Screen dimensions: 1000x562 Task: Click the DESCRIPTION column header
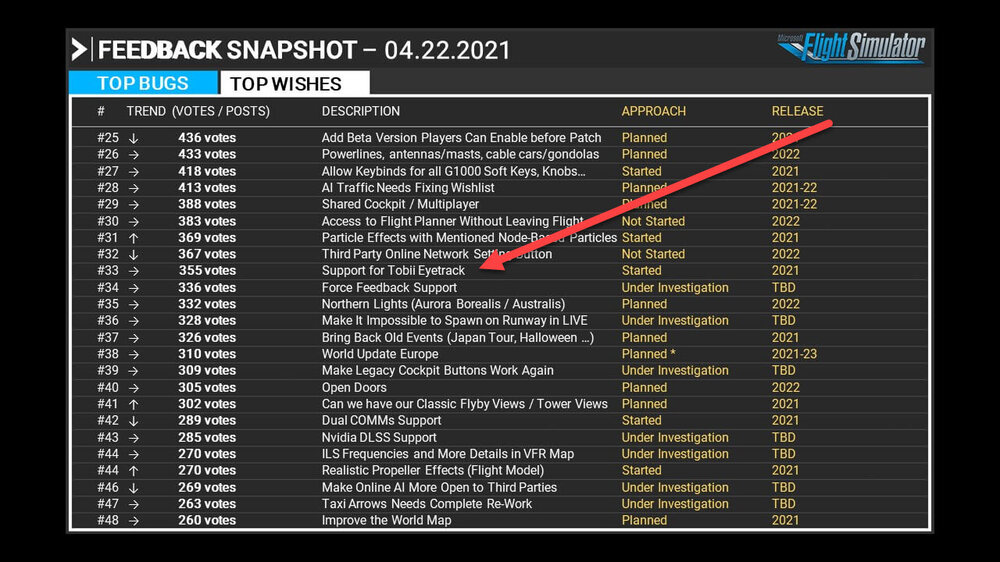pos(361,111)
